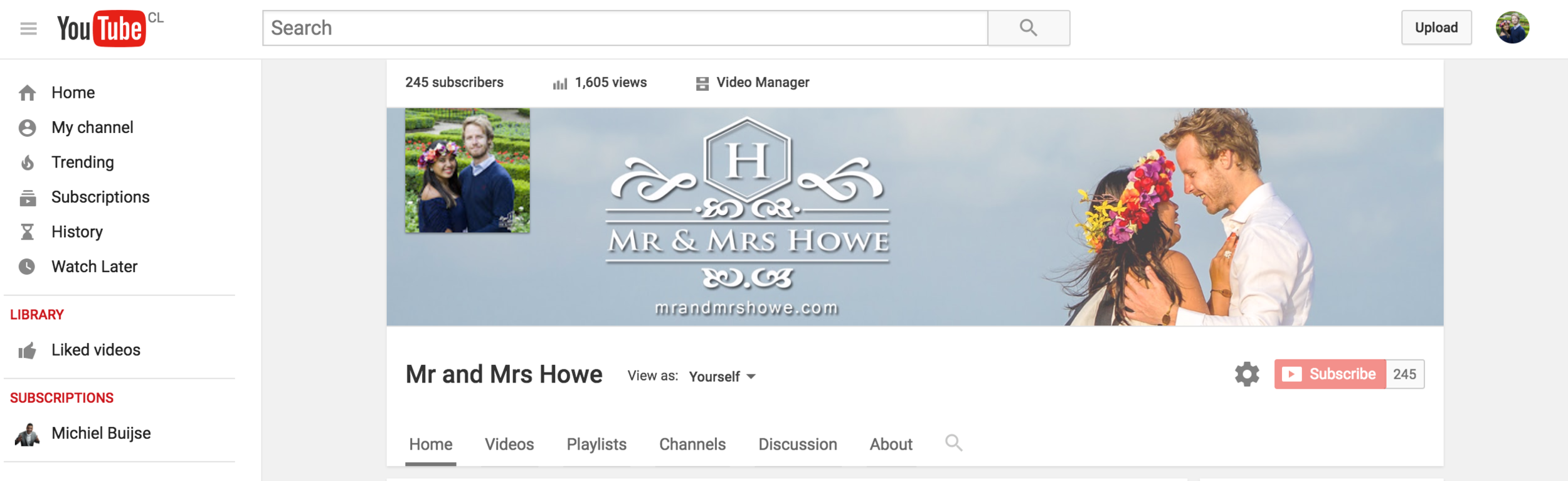1568x481 pixels.
Task: Click the My channel person icon
Action: point(27,128)
